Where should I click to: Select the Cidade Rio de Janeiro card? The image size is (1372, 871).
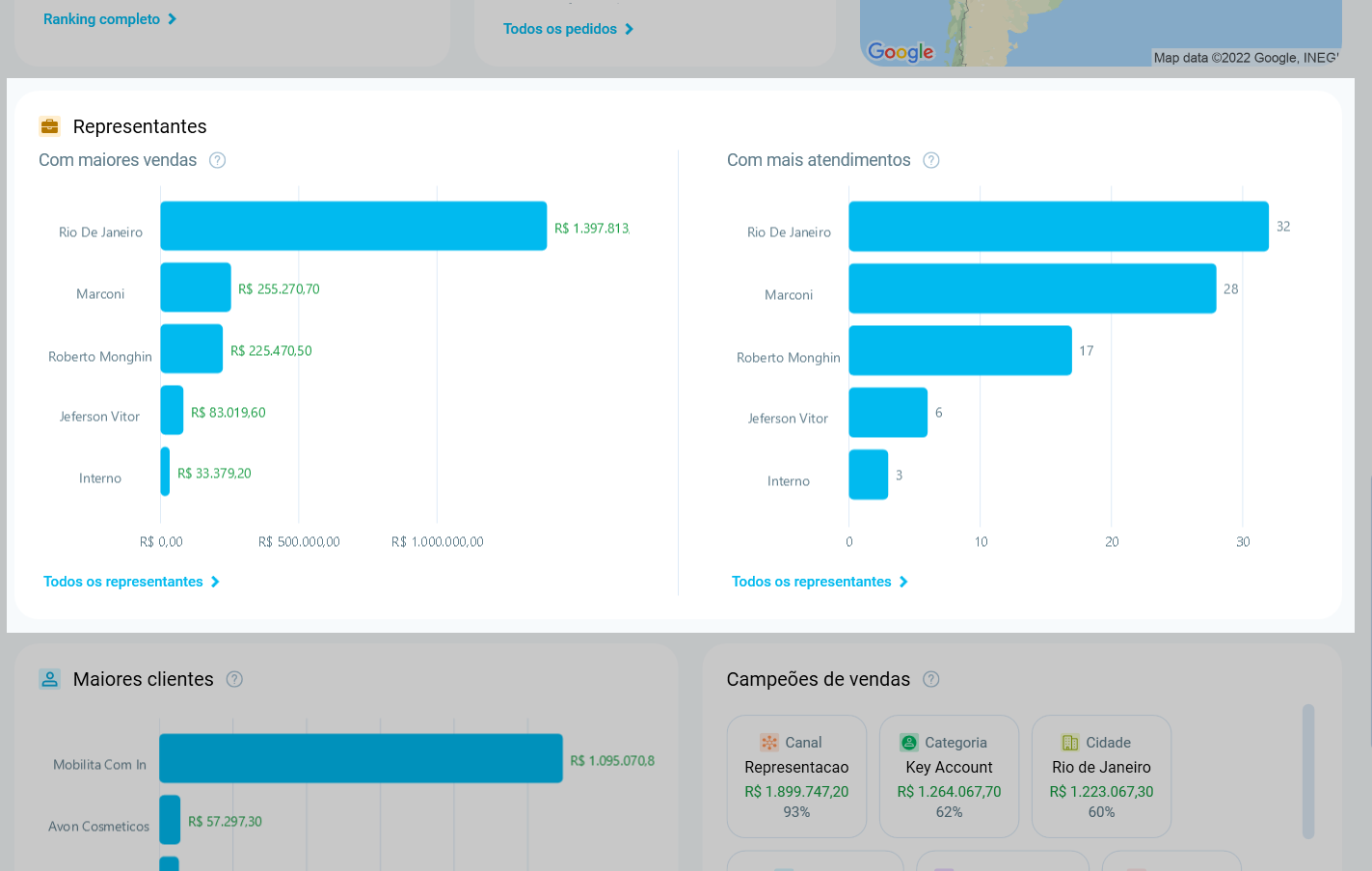pos(1101,776)
